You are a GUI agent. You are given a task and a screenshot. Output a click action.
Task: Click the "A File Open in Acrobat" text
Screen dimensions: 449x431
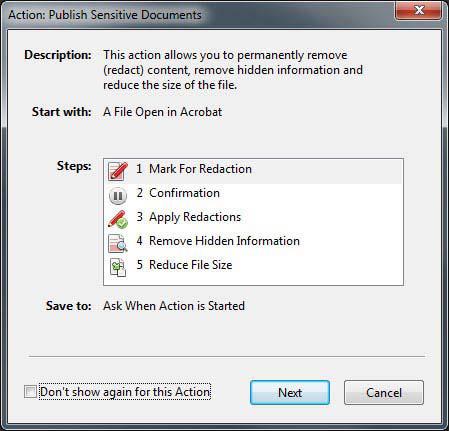click(163, 112)
